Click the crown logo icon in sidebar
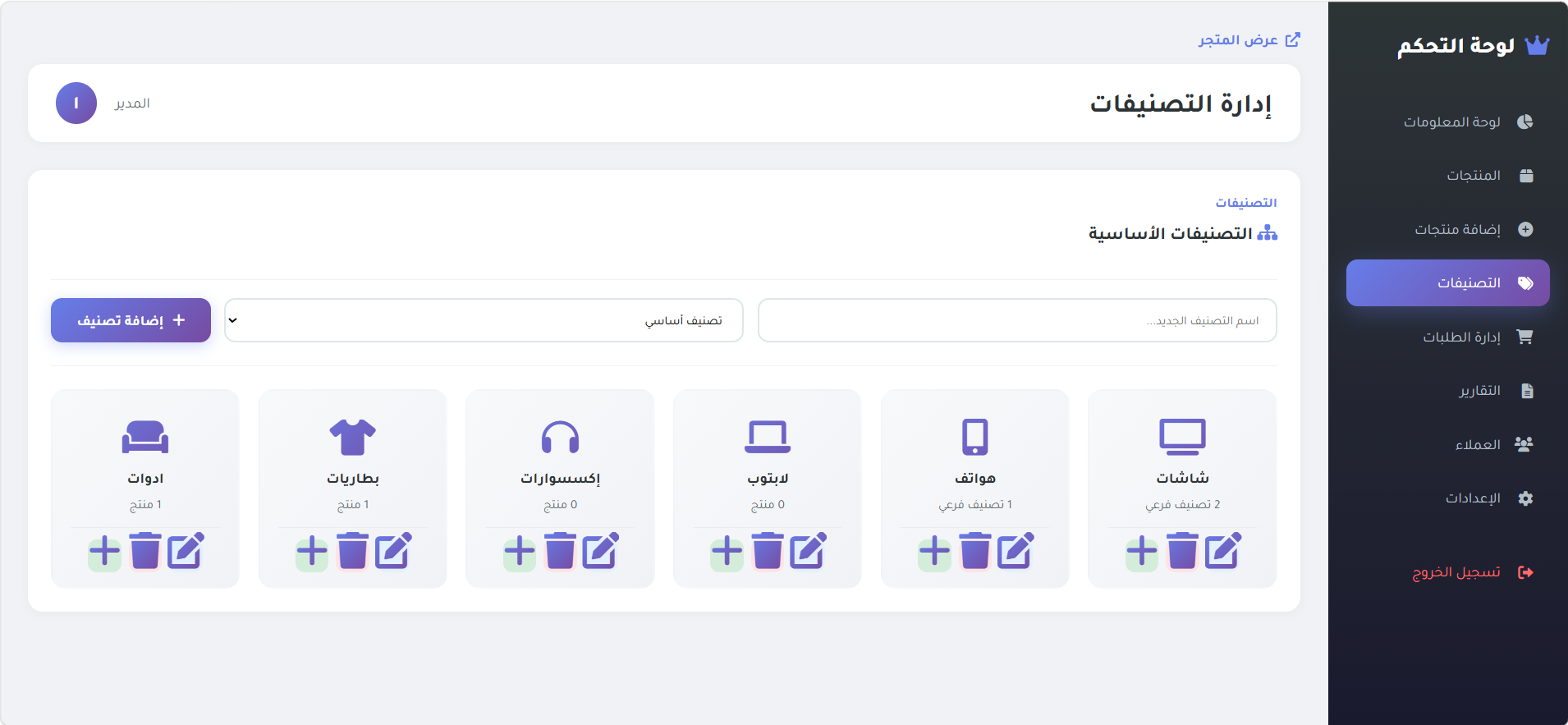 tap(1537, 45)
